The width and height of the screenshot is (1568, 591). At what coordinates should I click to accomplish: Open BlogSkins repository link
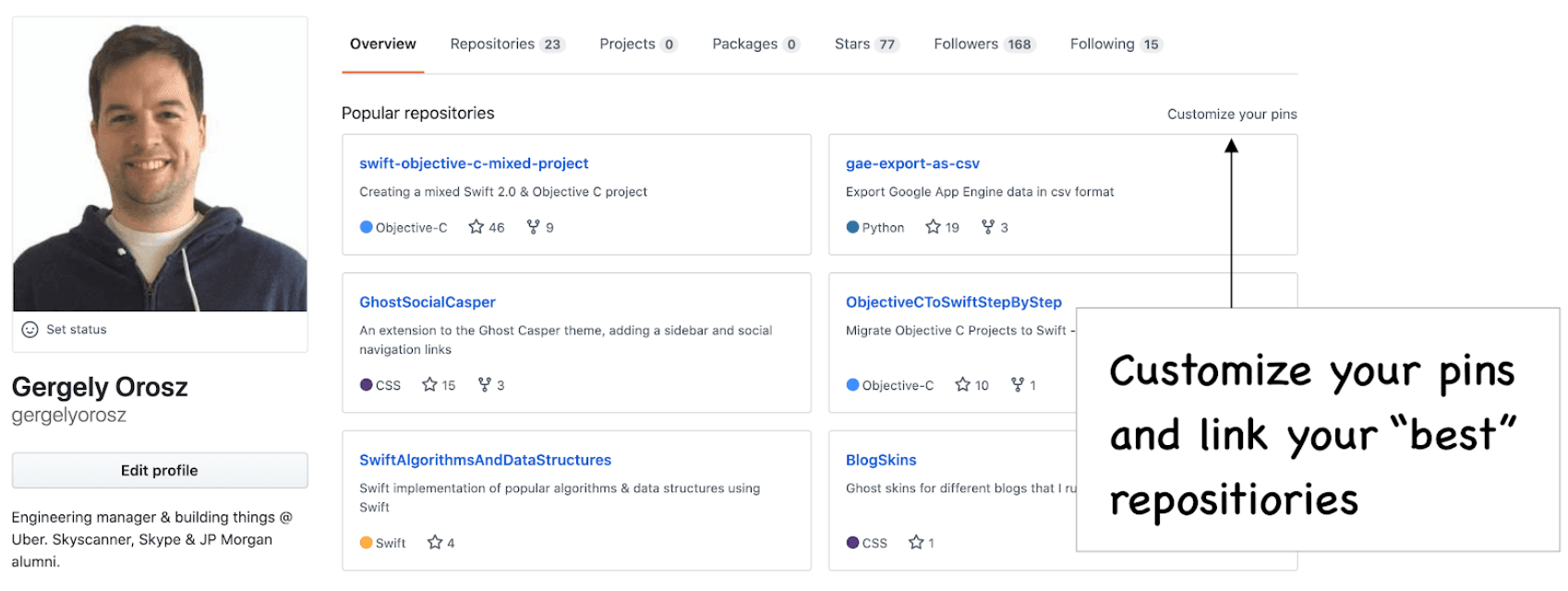881,460
